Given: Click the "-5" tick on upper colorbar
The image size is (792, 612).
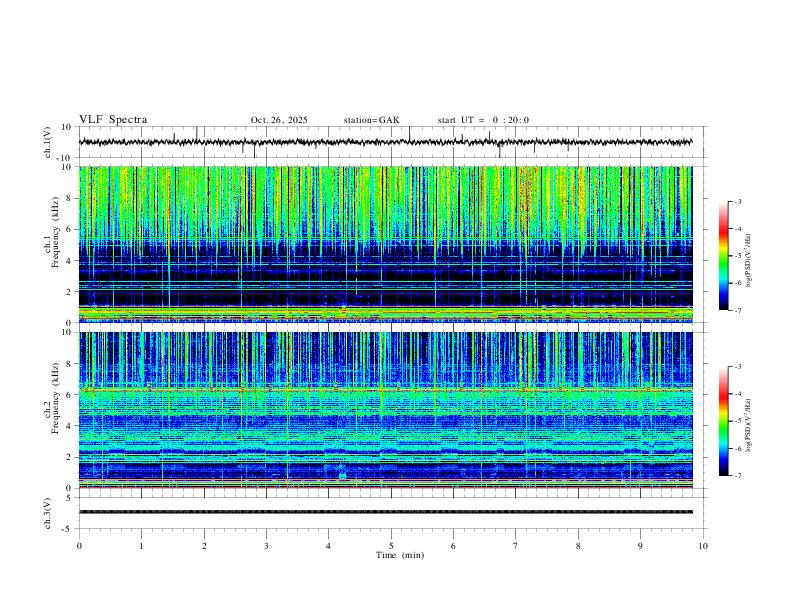Looking at the screenshot, I should [737, 256].
